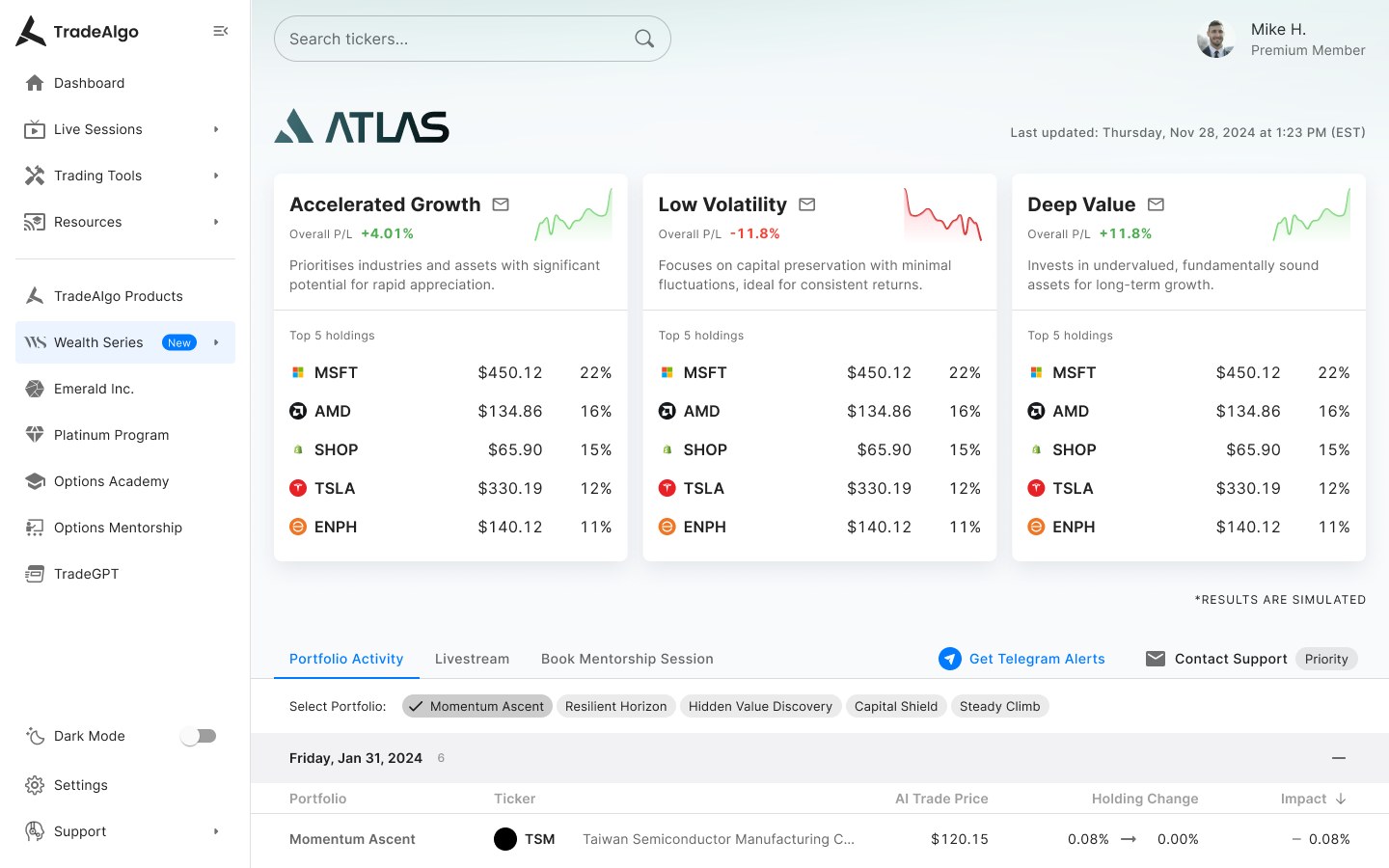
Task: Click the Telegram paper-plane icon
Action: 950,659
